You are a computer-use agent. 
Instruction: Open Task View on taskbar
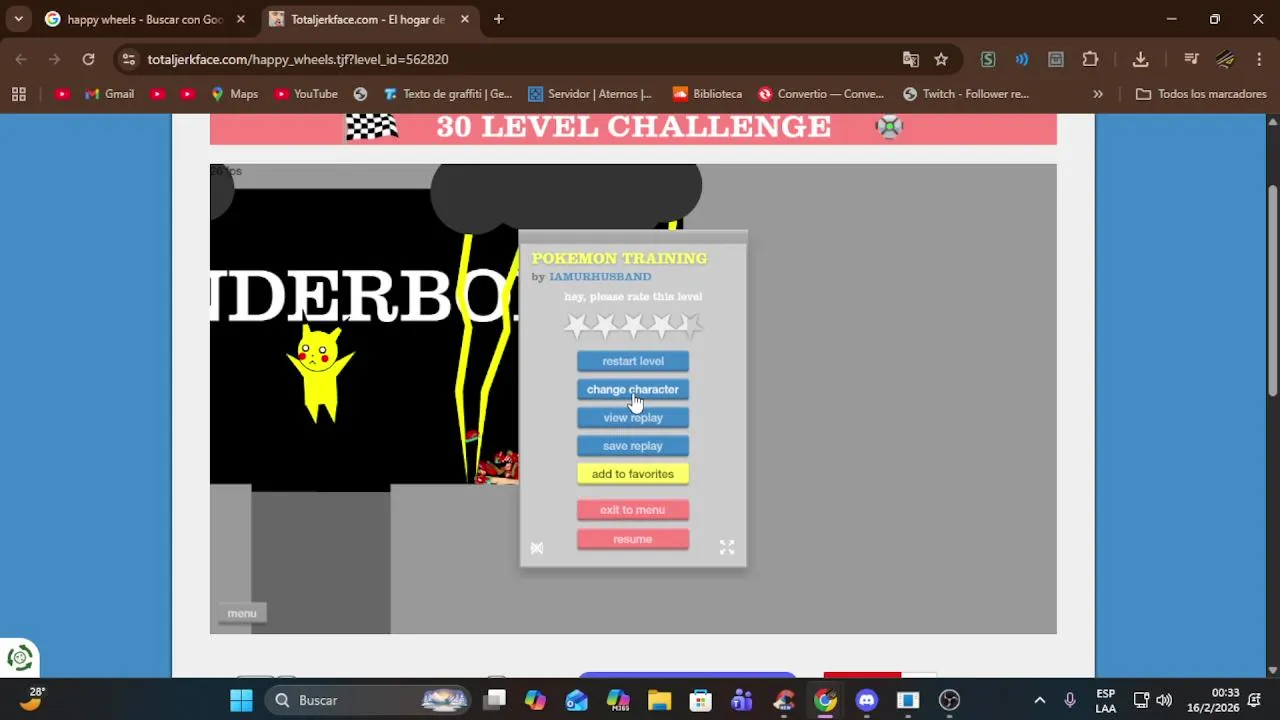[495, 700]
